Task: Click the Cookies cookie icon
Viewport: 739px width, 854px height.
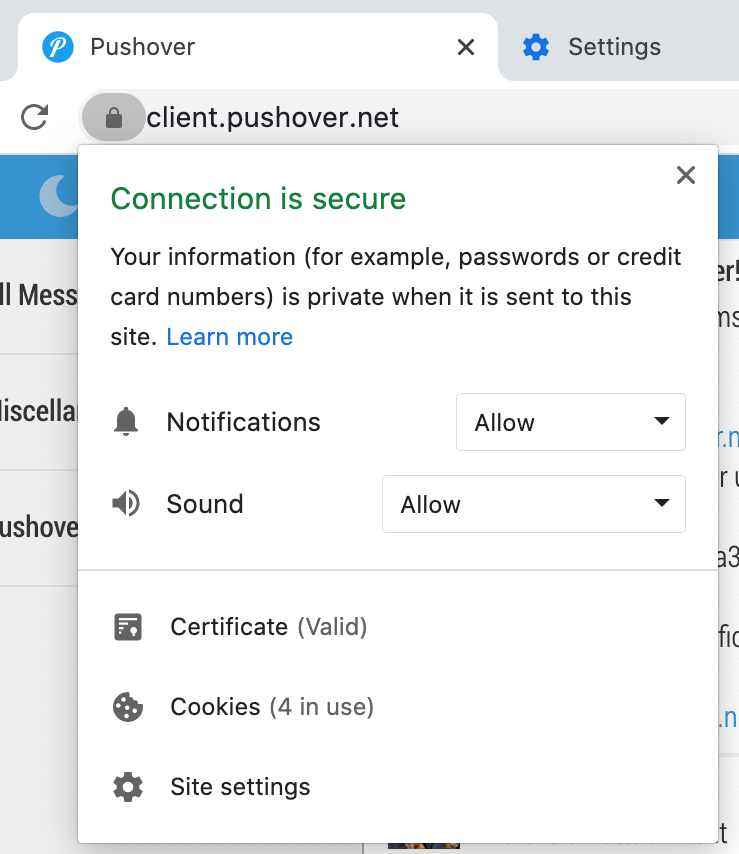Action: (128, 707)
